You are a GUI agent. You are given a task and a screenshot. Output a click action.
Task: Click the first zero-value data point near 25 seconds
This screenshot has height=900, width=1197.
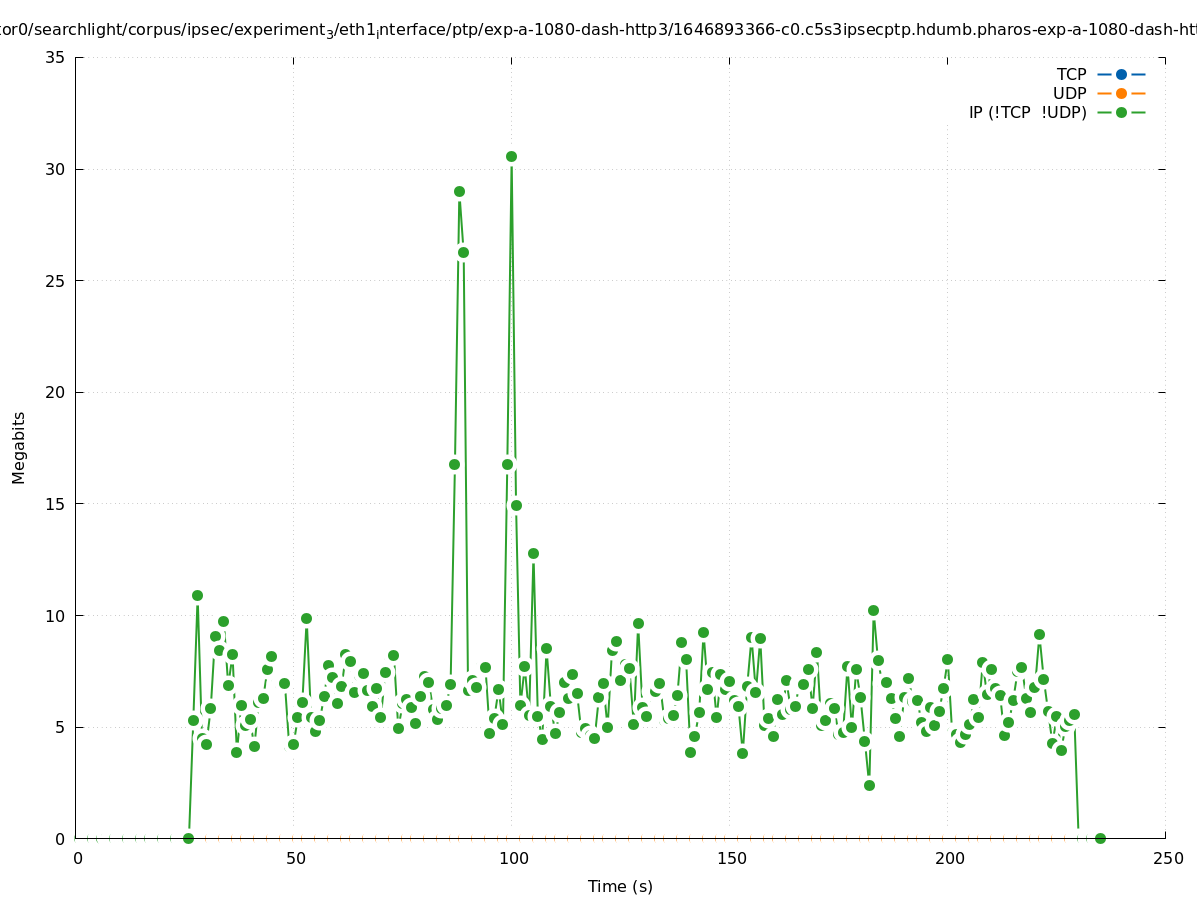coord(188,838)
